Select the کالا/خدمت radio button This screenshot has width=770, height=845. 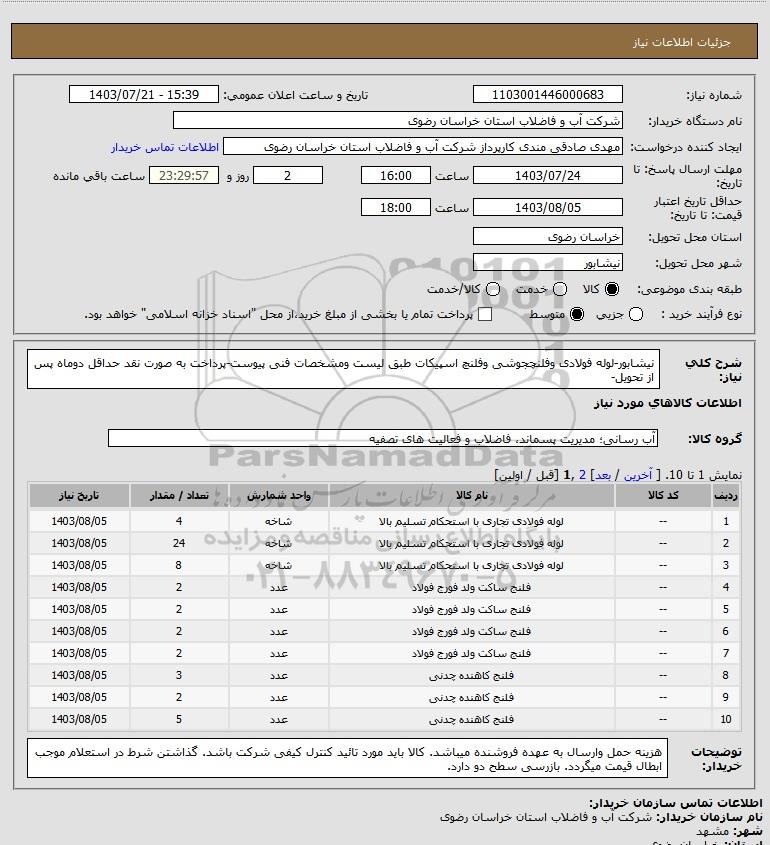pyautogui.click(x=492, y=289)
